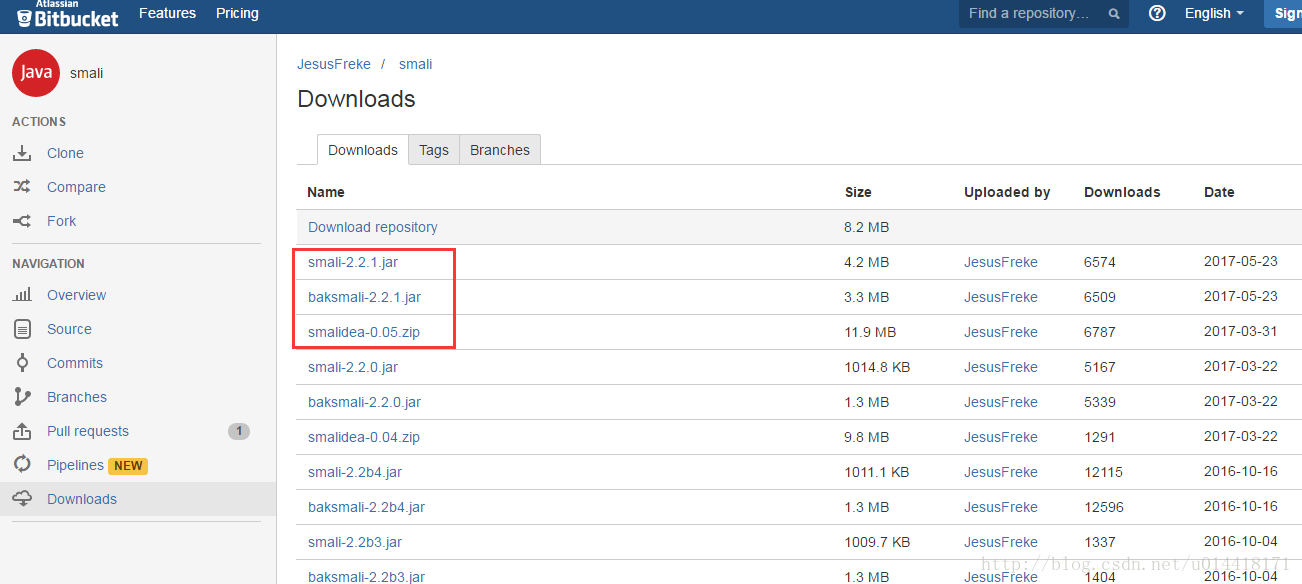Click the Pull requests count badge
The height and width of the screenshot is (584, 1302).
pyautogui.click(x=238, y=431)
